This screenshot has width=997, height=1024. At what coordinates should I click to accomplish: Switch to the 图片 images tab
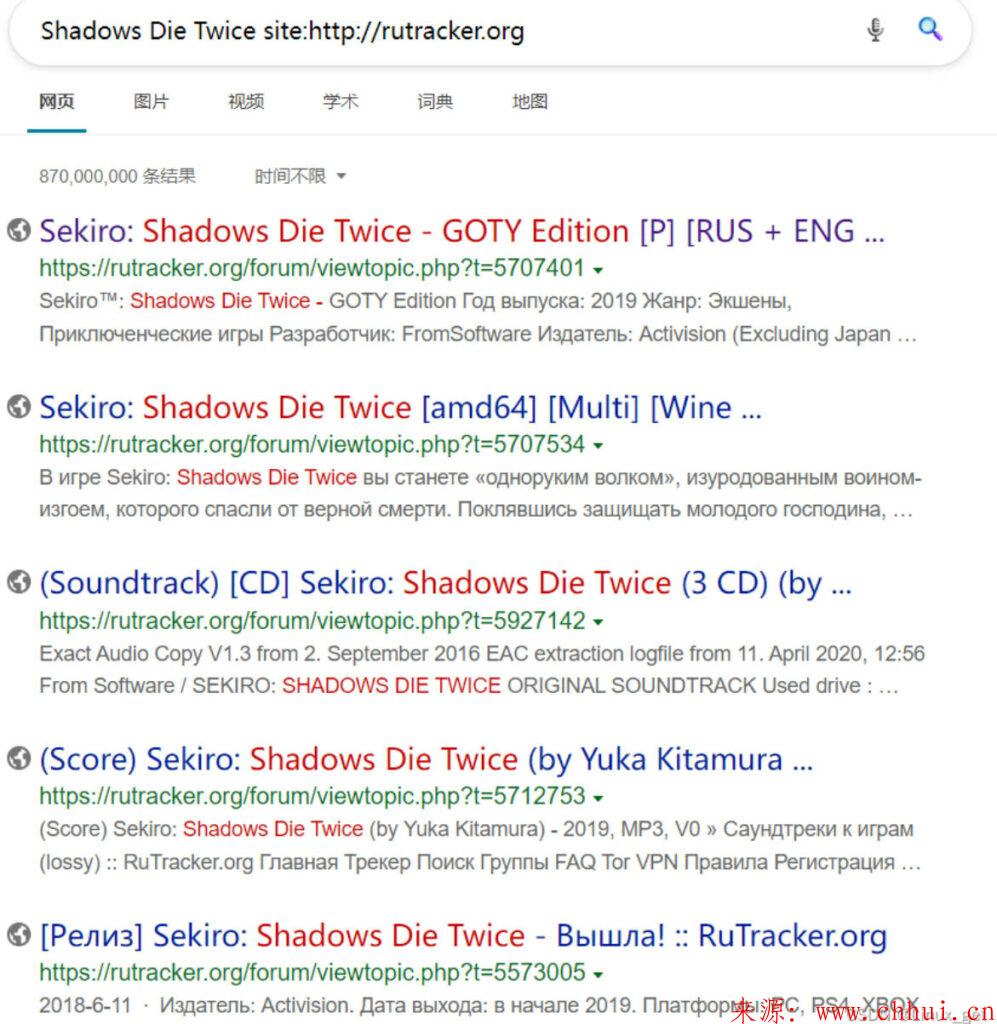[151, 101]
